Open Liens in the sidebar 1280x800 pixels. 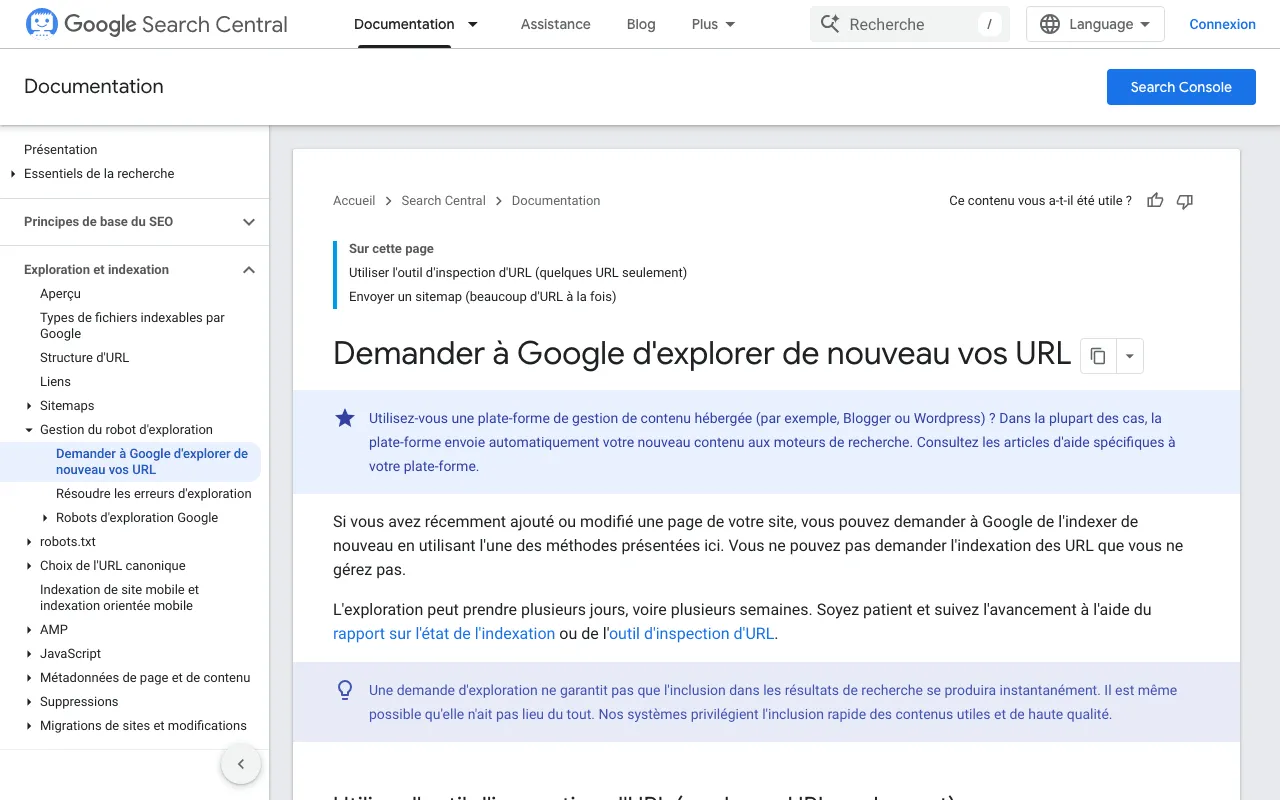(x=55, y=382)
